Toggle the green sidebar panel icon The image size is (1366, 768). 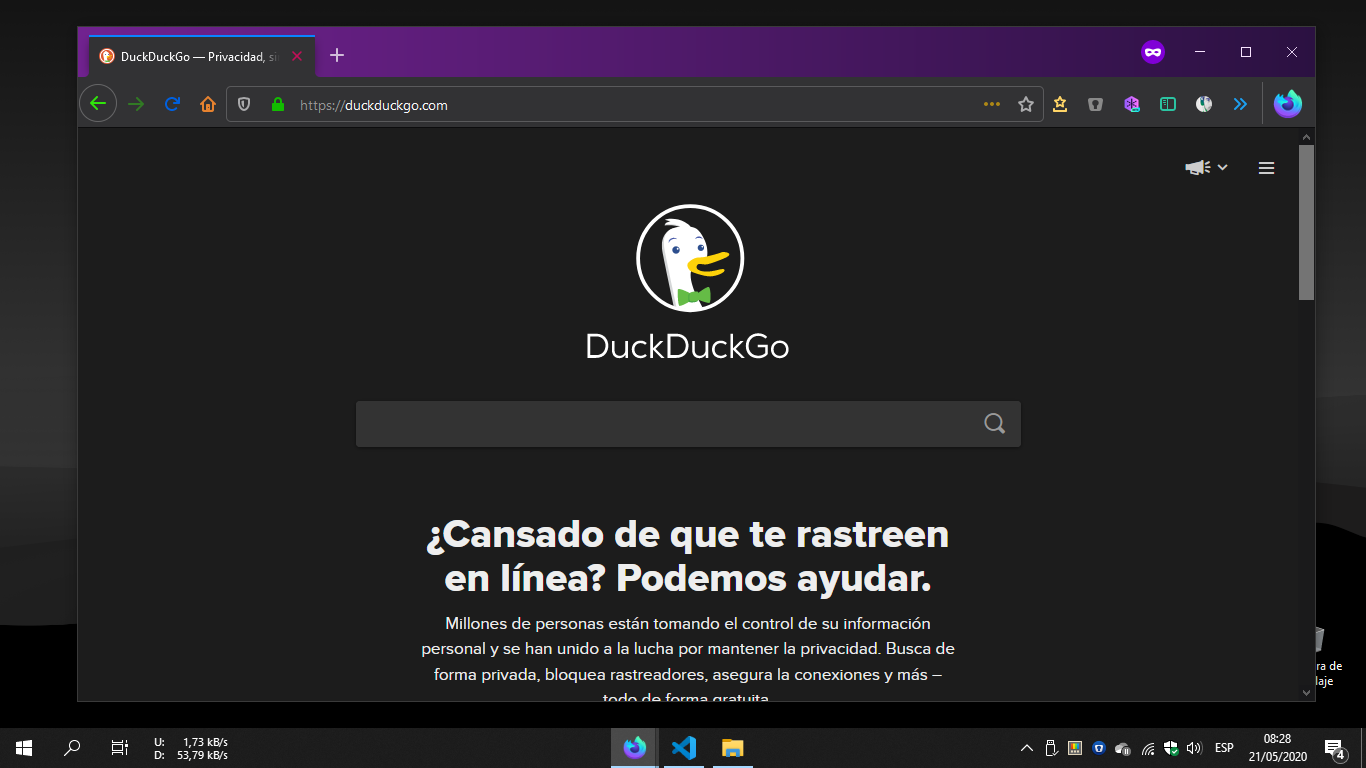(x=1168, y=104)
